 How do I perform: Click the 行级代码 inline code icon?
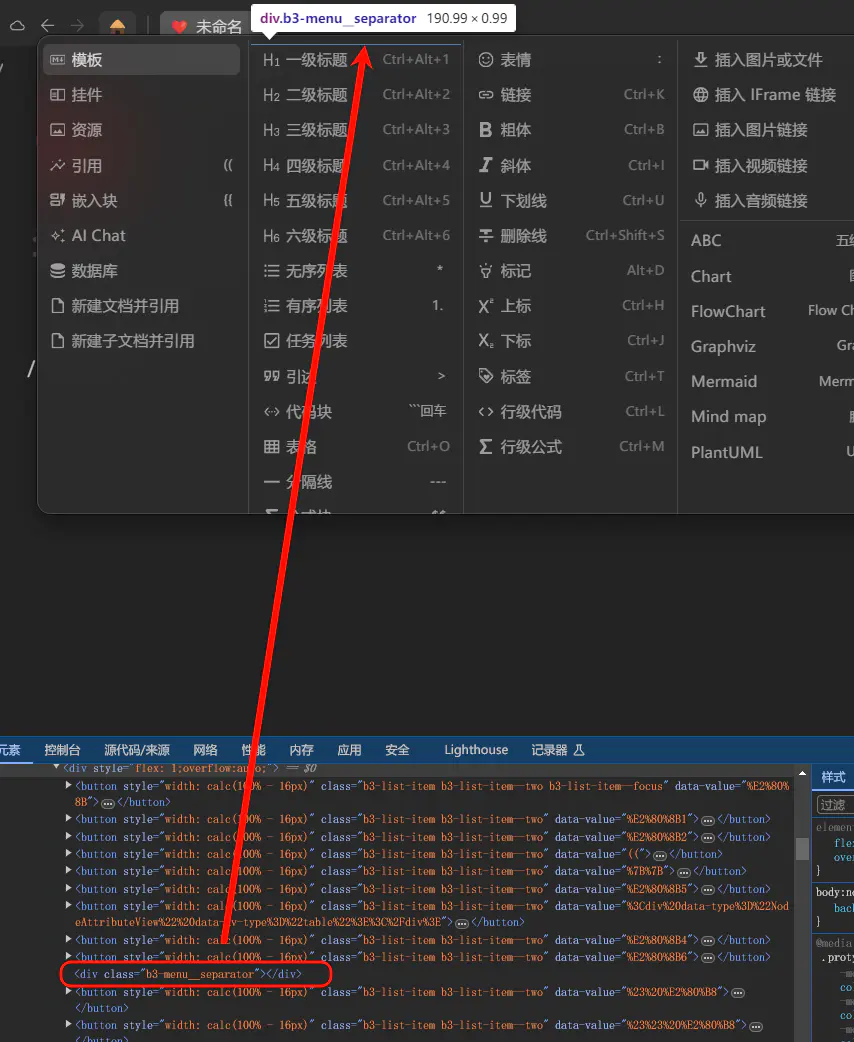pyautogui.click(x=486, y=412)
